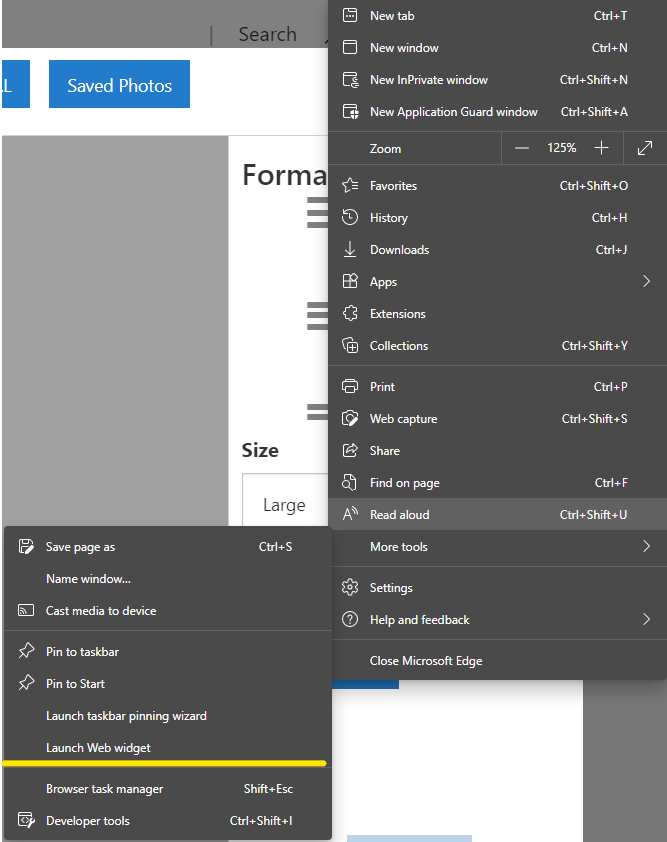667x842 pixels.
Task: Select Launch Web widget
Action: (98, 748)
